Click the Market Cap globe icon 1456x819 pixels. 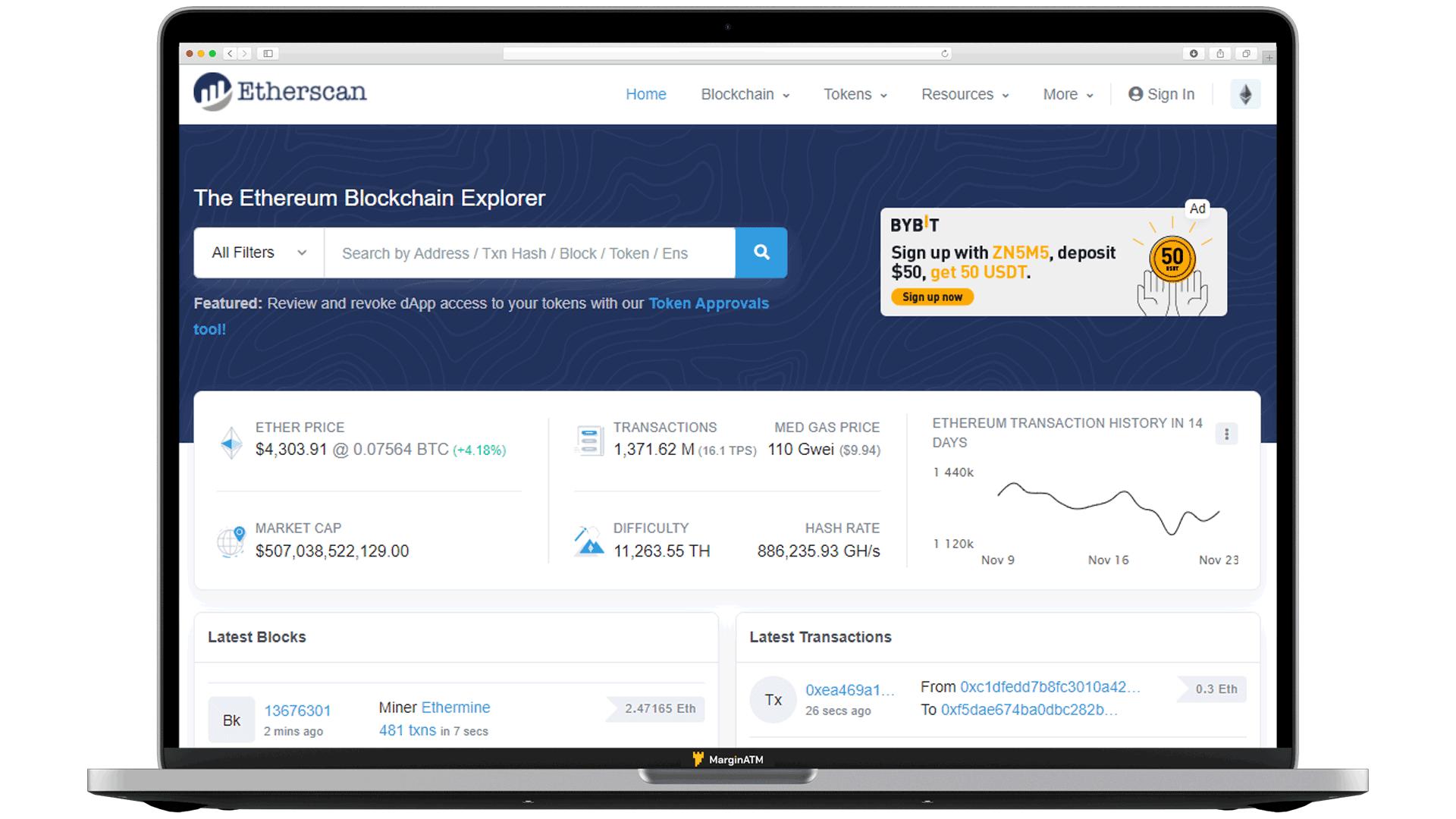(231, 541)
